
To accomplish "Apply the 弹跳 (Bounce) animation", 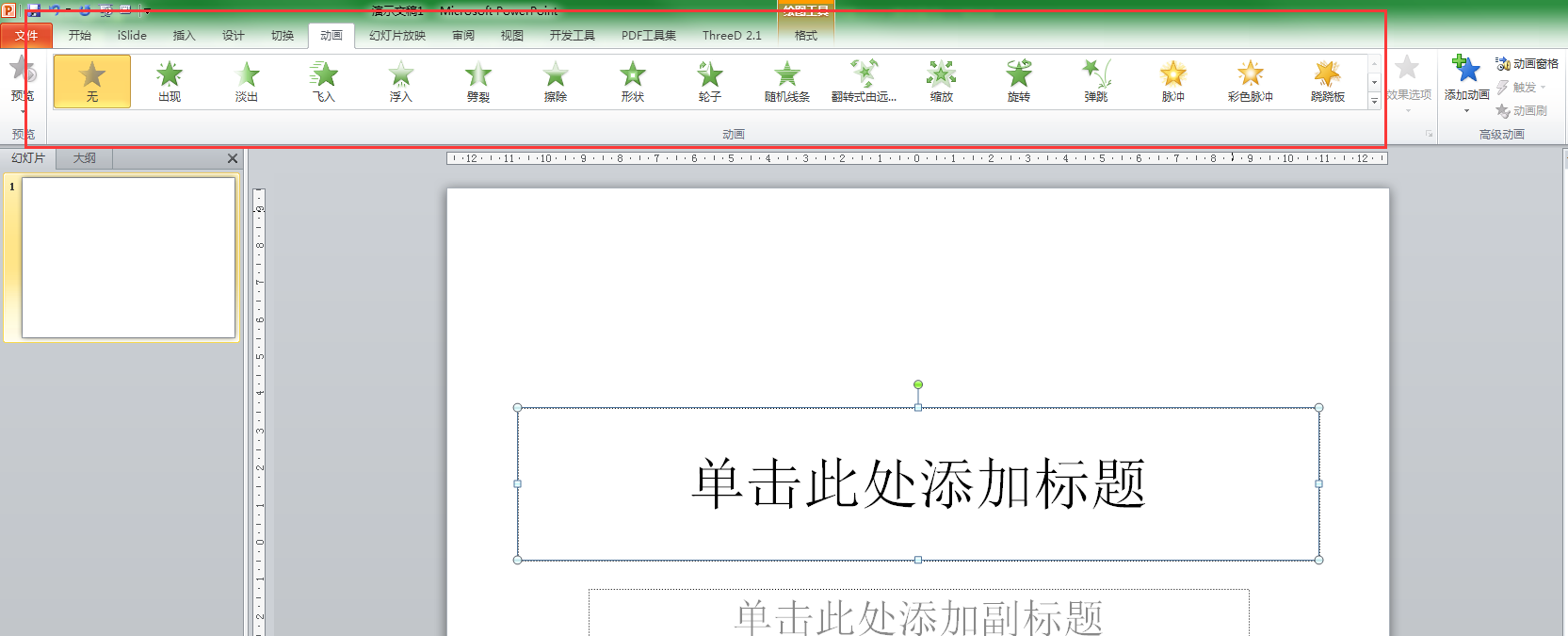I will tap(1096, 81).
